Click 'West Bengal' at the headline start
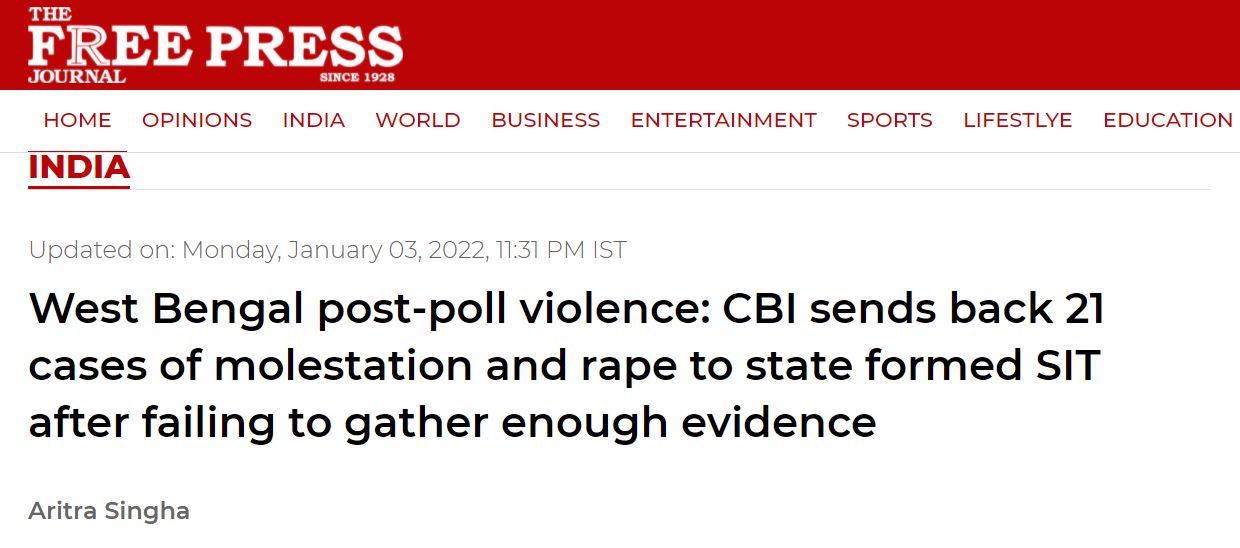Screen dimensions: 1240x548 pos(166,309)
